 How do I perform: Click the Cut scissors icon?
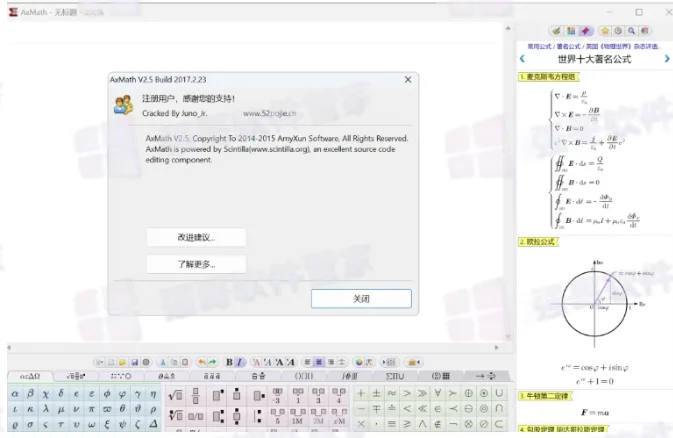click(163, 362)
